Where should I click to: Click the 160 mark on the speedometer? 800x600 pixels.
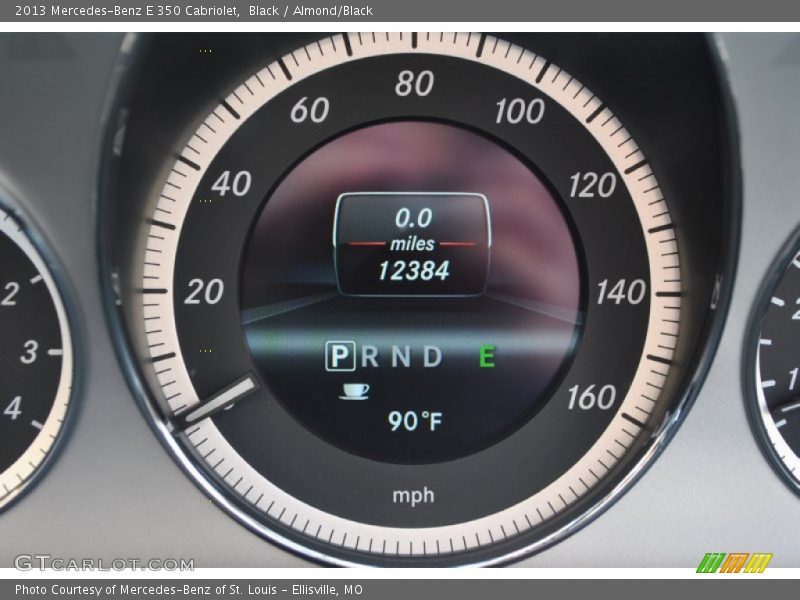click(592, 397)
